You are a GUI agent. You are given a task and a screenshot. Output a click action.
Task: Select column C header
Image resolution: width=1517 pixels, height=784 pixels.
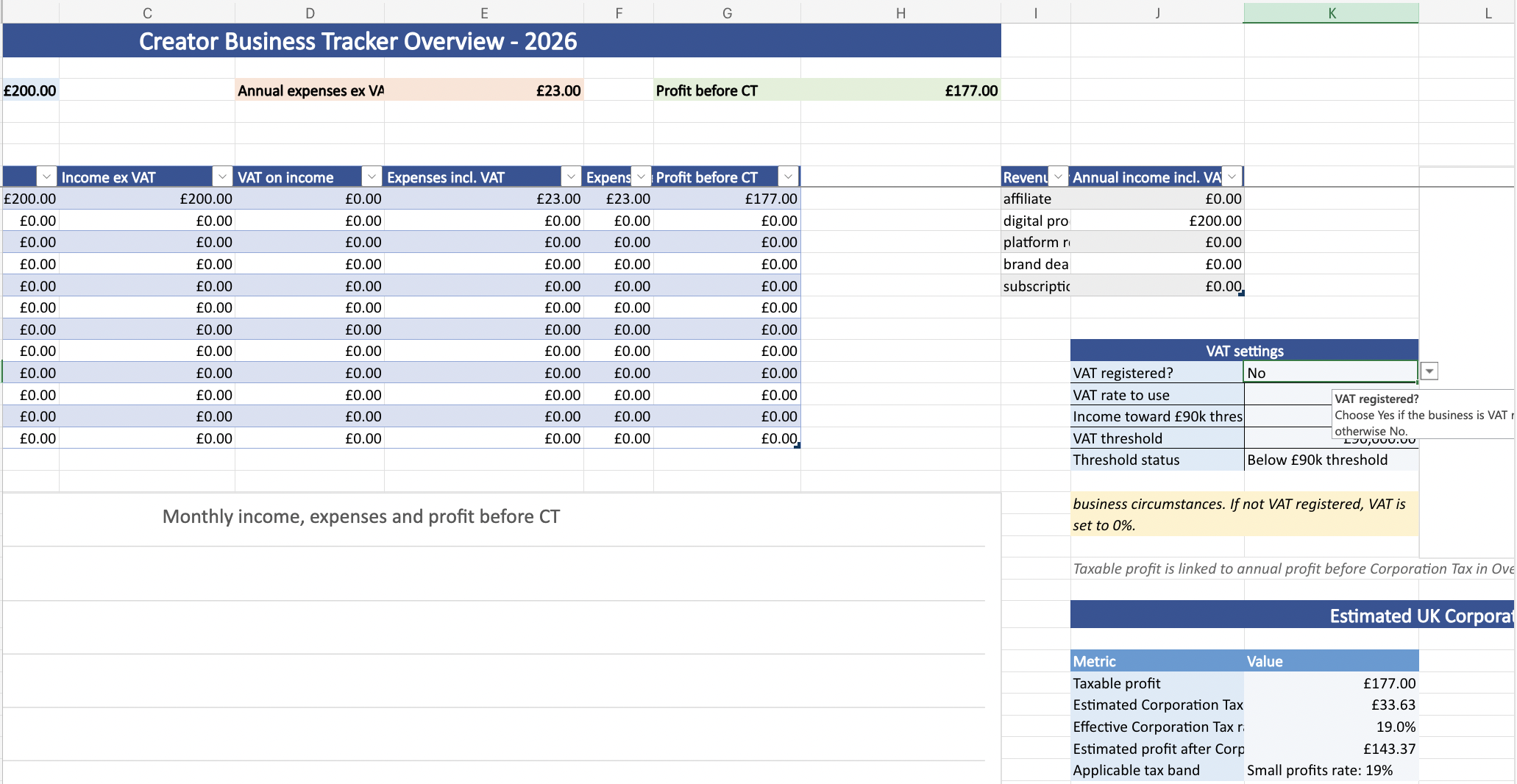click(147, 13)
